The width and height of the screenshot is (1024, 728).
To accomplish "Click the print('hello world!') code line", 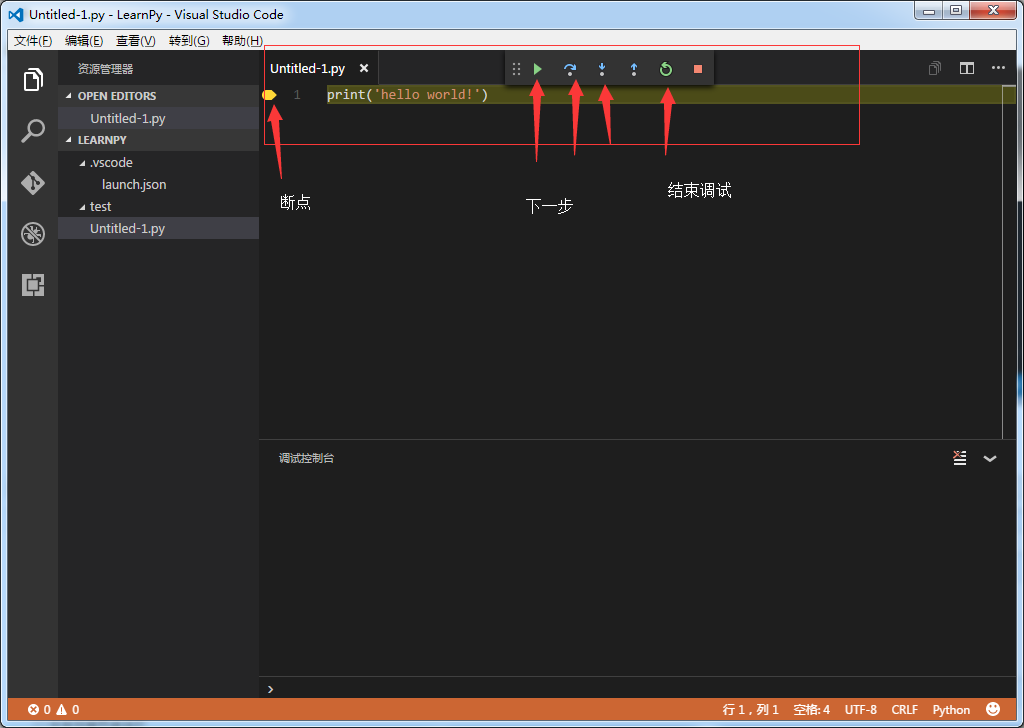I will [x=408, y=95].
